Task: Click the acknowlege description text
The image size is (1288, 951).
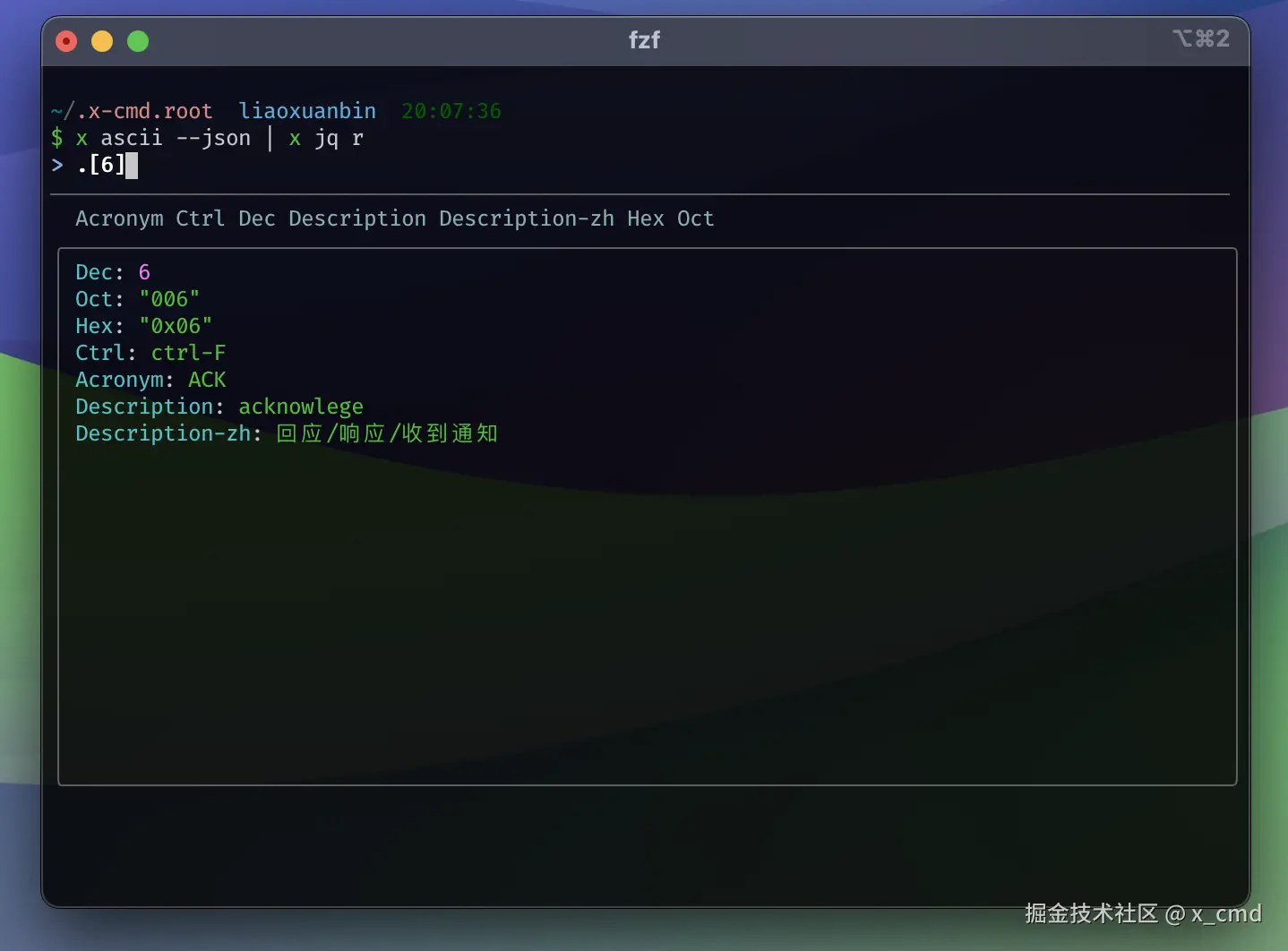Action: coord(301,407)
